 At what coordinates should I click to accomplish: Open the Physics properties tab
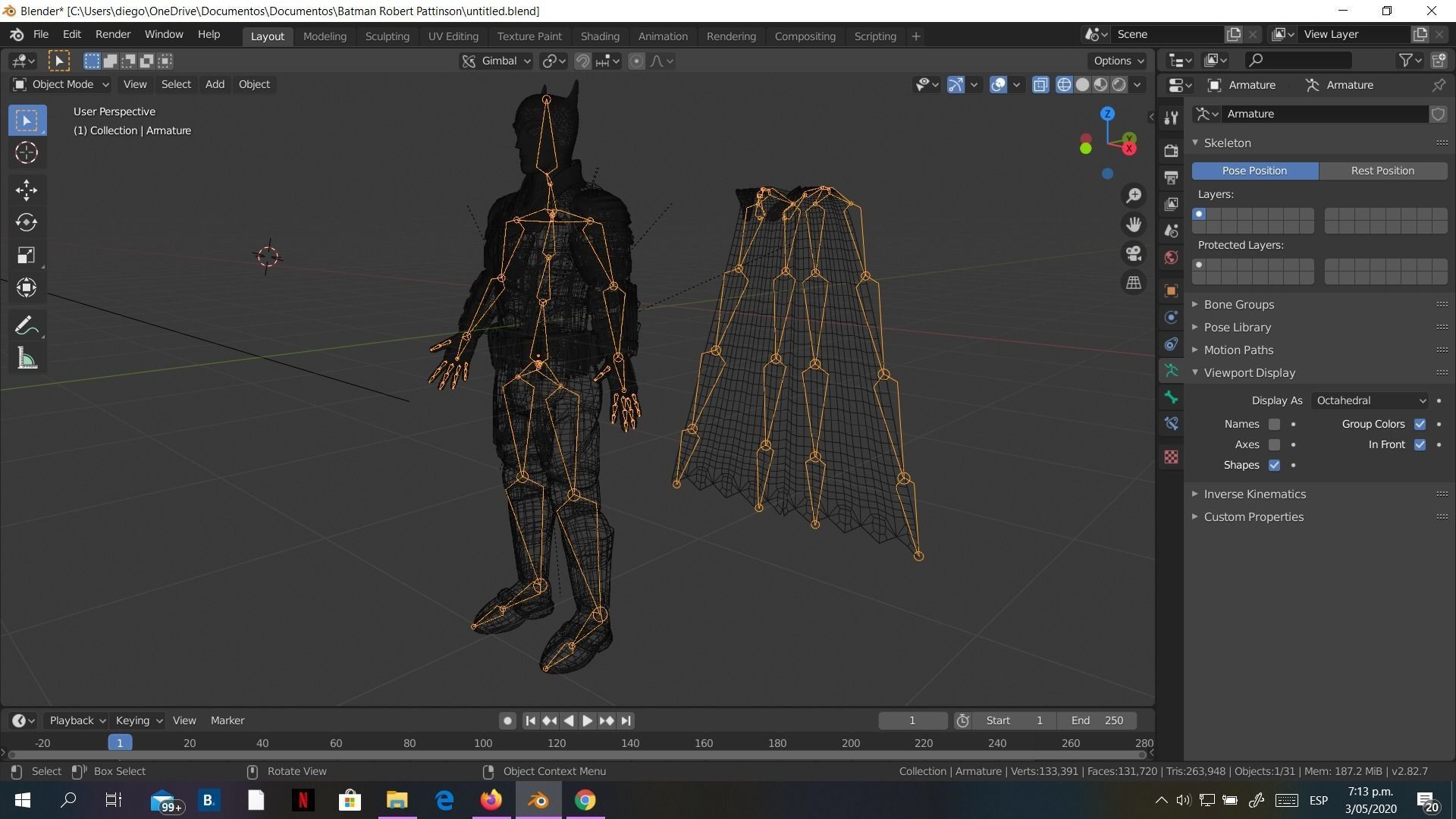(1172, 317)
